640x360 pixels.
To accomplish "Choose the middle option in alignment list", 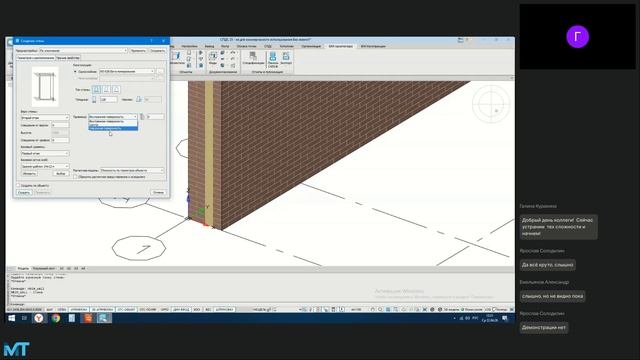I will click(x=113, y=125).
